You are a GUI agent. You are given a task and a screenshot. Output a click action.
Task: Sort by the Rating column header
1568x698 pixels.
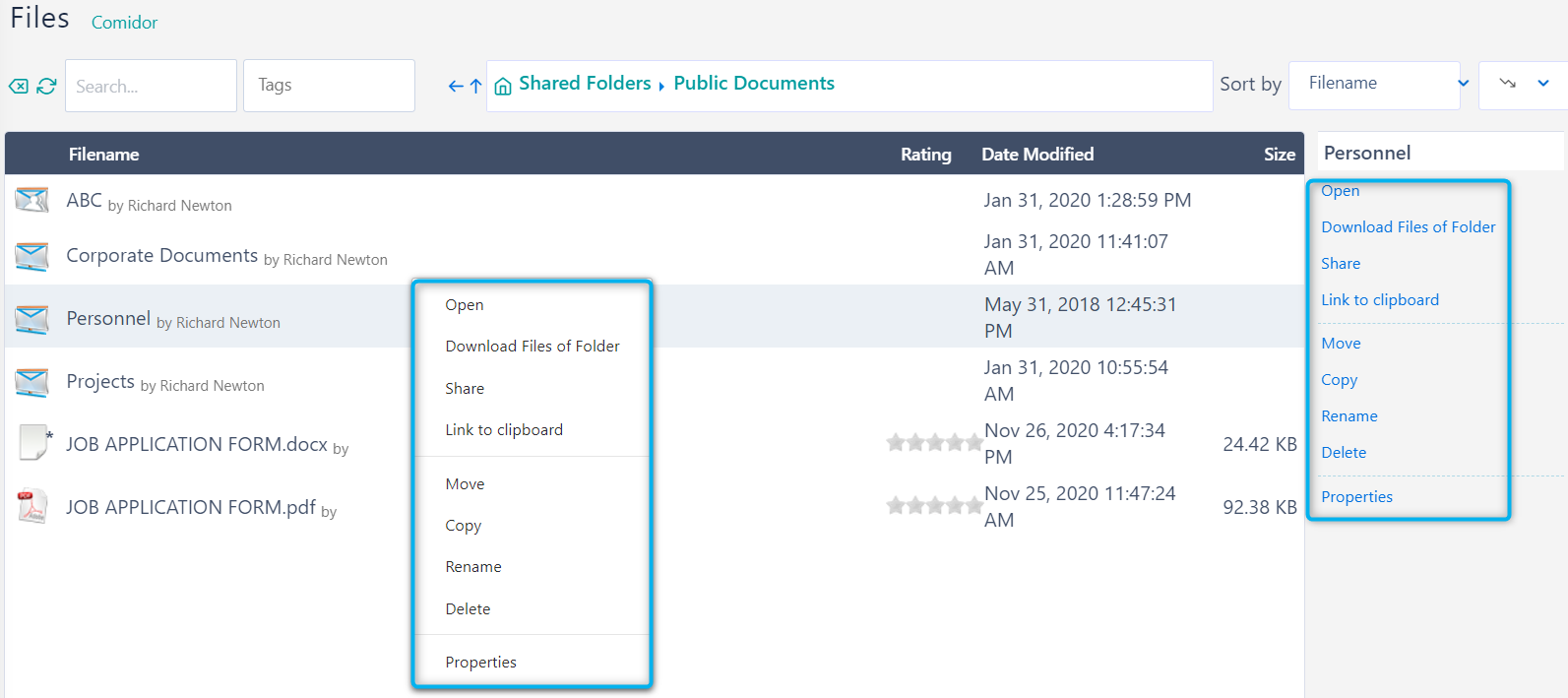pyautogui.click(x=926, y=155)
